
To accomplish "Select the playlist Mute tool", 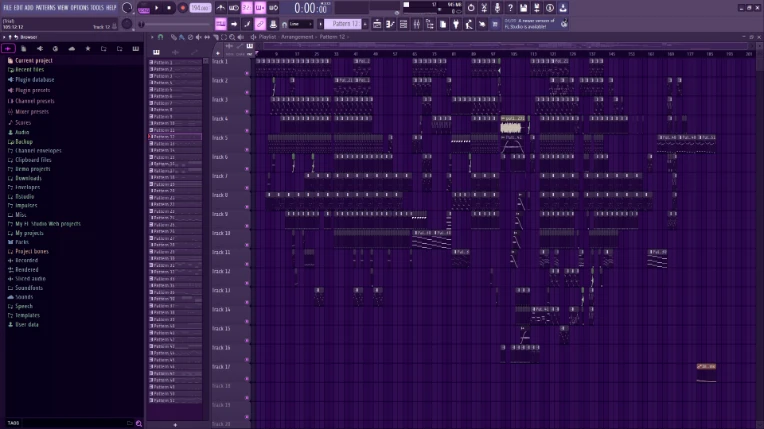I will 198,37.
